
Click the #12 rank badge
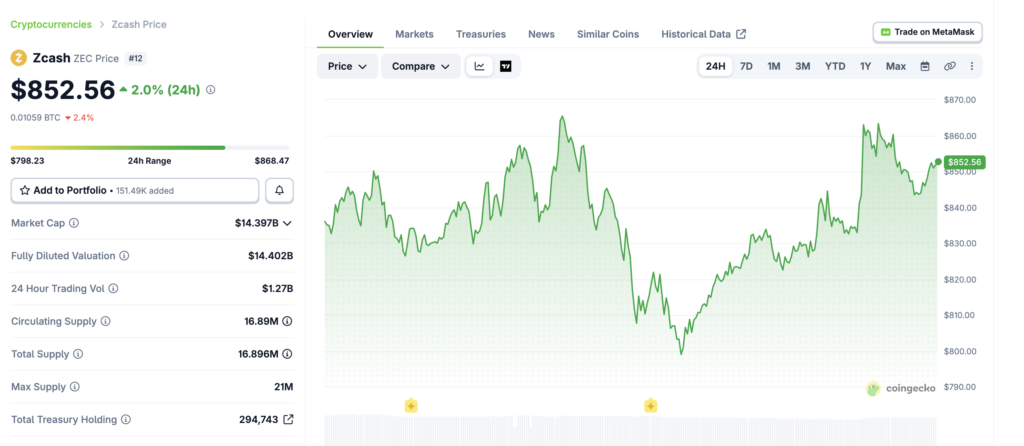[136, 58]
